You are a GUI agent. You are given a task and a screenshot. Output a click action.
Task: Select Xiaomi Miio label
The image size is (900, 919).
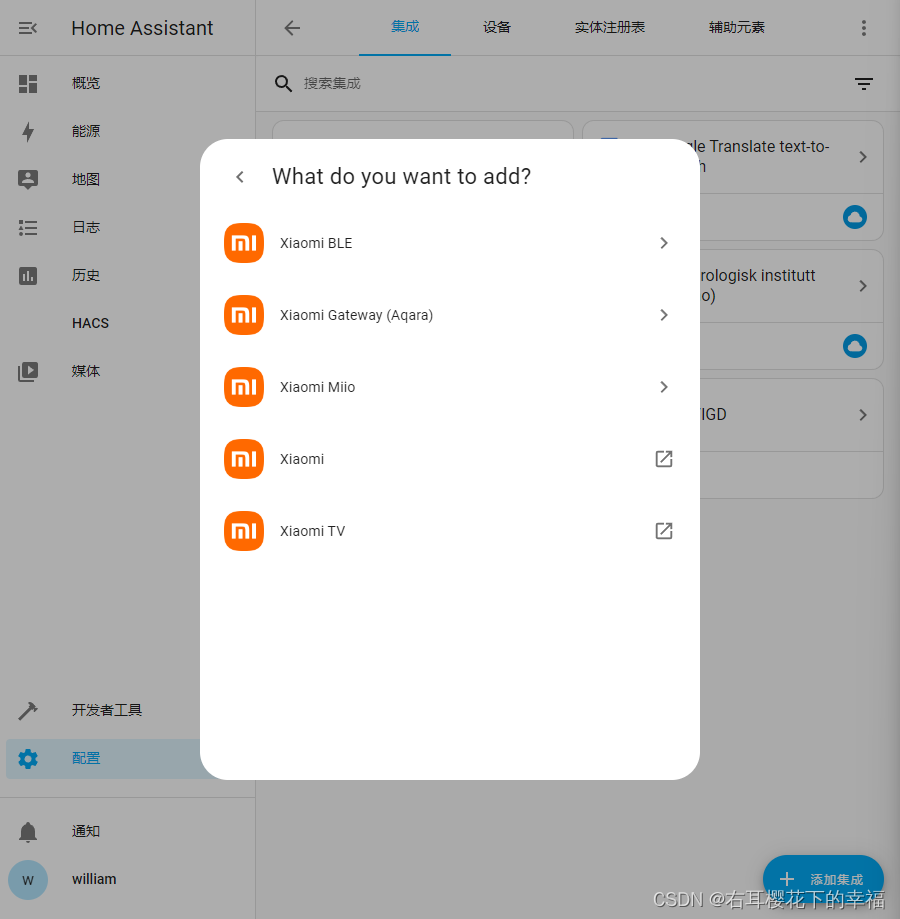tap(317, 387)
